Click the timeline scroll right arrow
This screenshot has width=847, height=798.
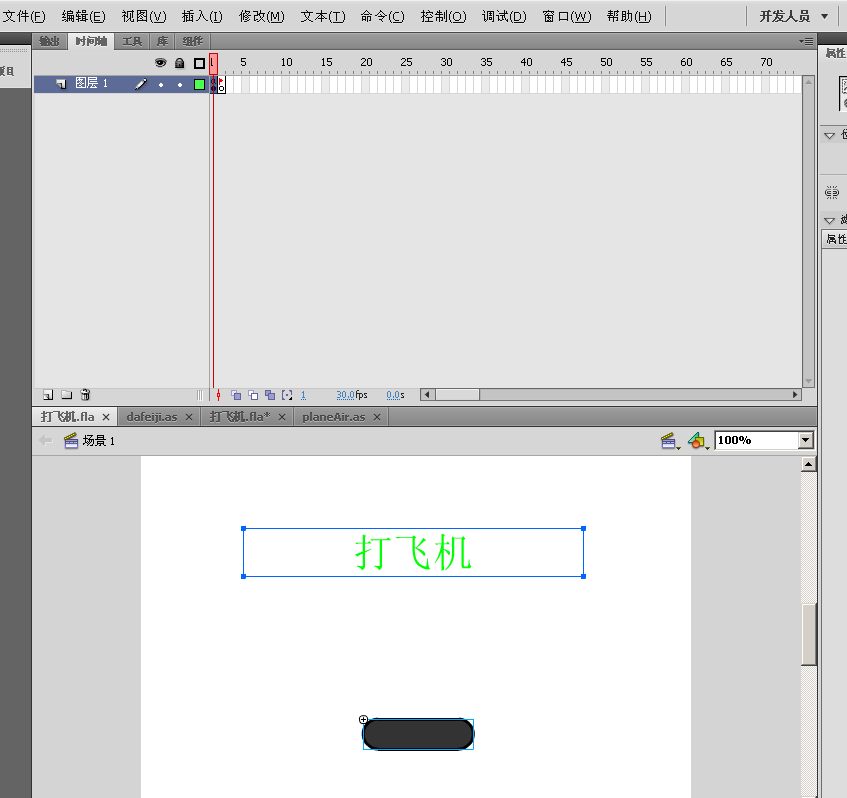click(x=795, y=394)
